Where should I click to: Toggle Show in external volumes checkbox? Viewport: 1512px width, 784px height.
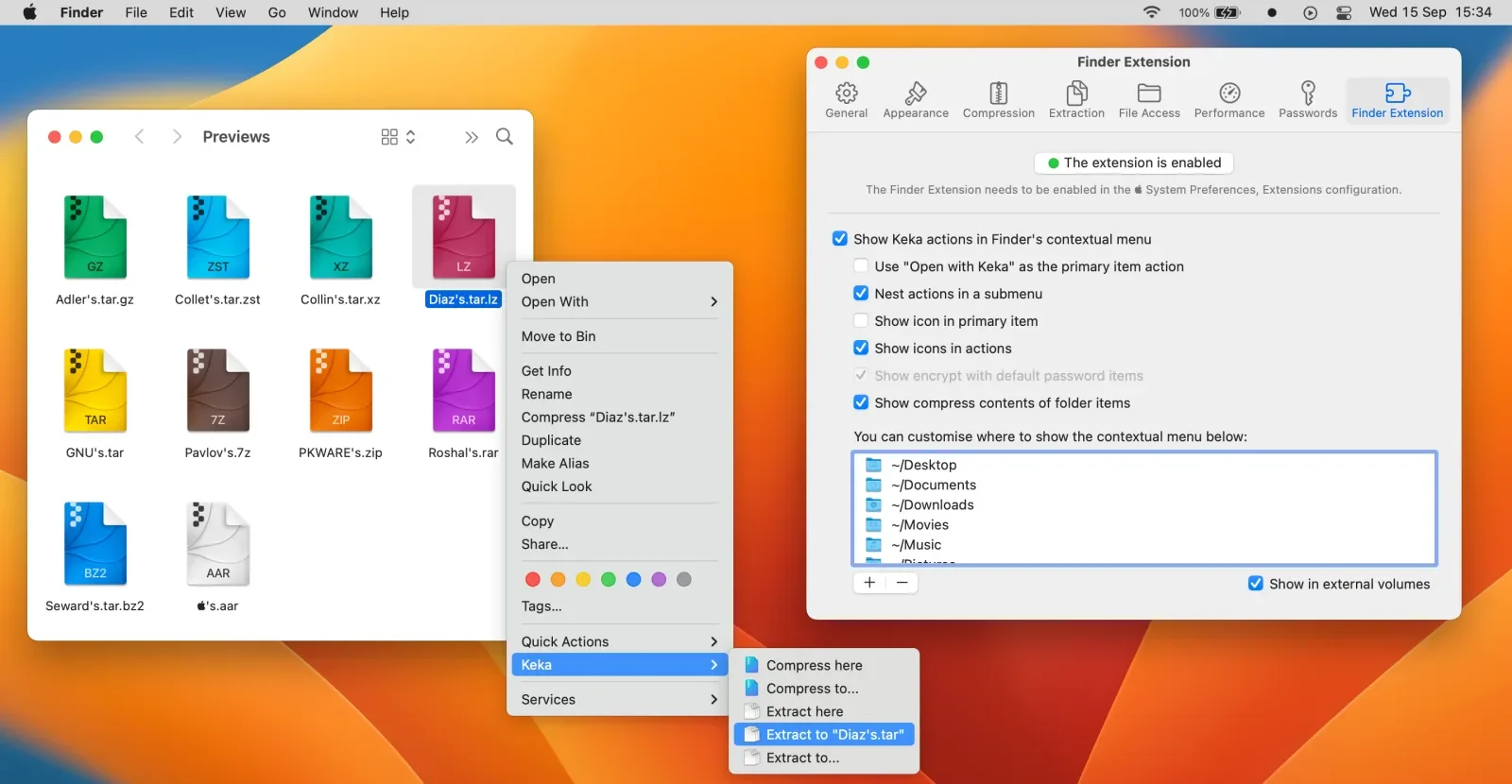pyautogui.click(x=1256, y=584)
